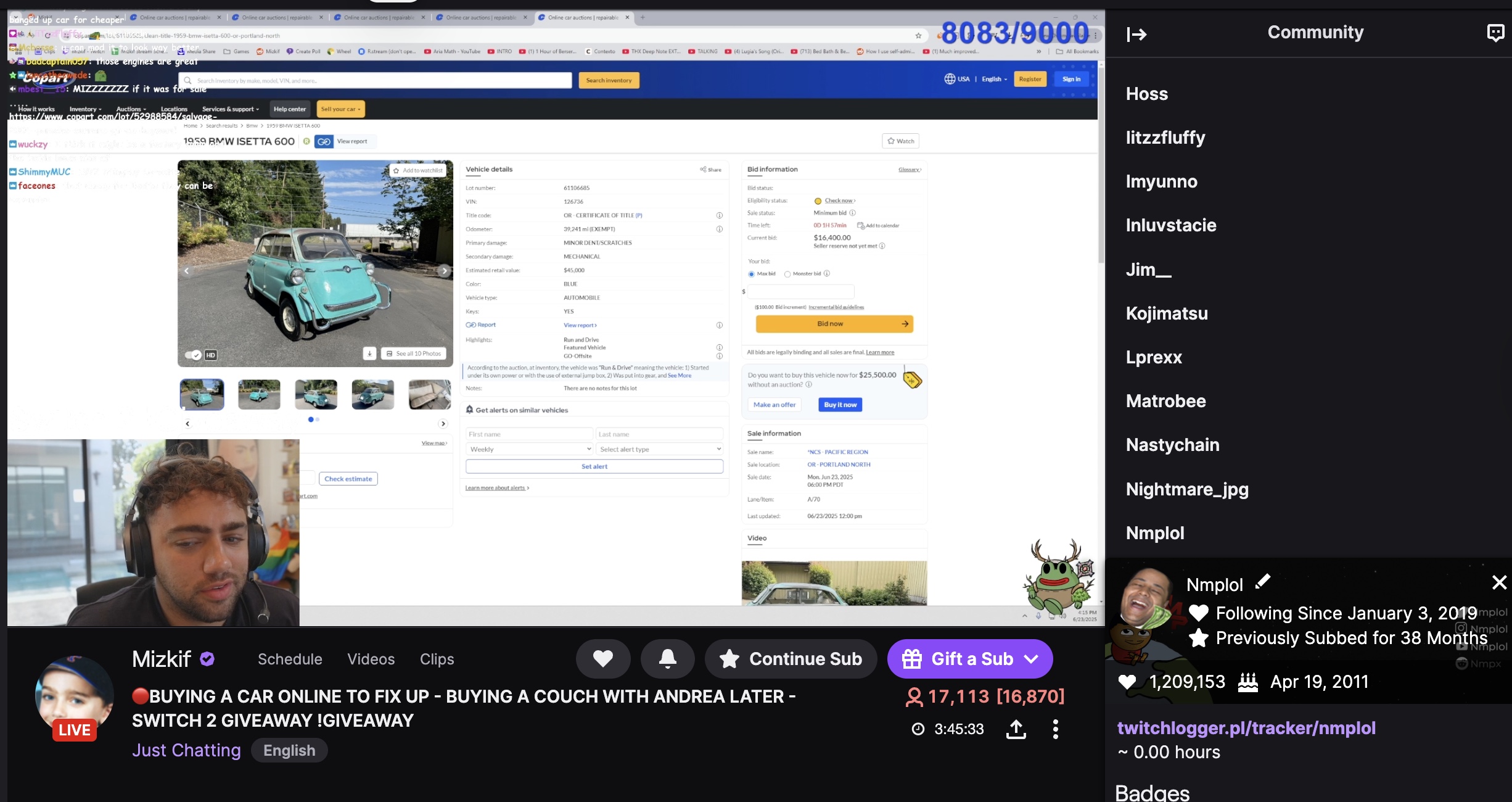The width and height of the screenshot is (1512, 802).
Task: Click the Check estimate button
Action: tap(348, 479)
